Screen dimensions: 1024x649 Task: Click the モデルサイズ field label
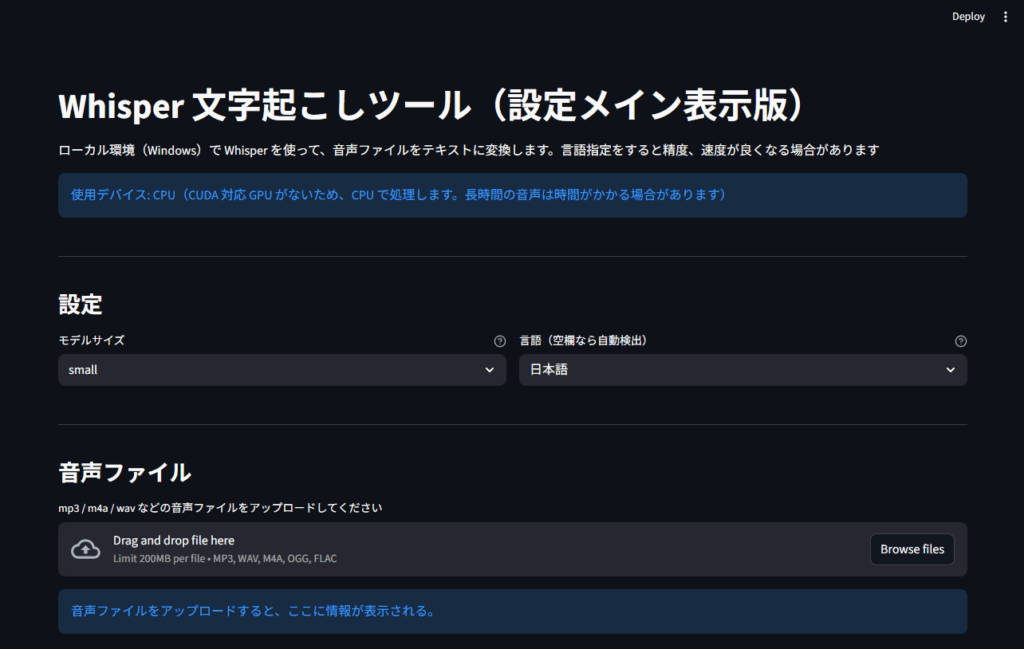tap(92, 341)
